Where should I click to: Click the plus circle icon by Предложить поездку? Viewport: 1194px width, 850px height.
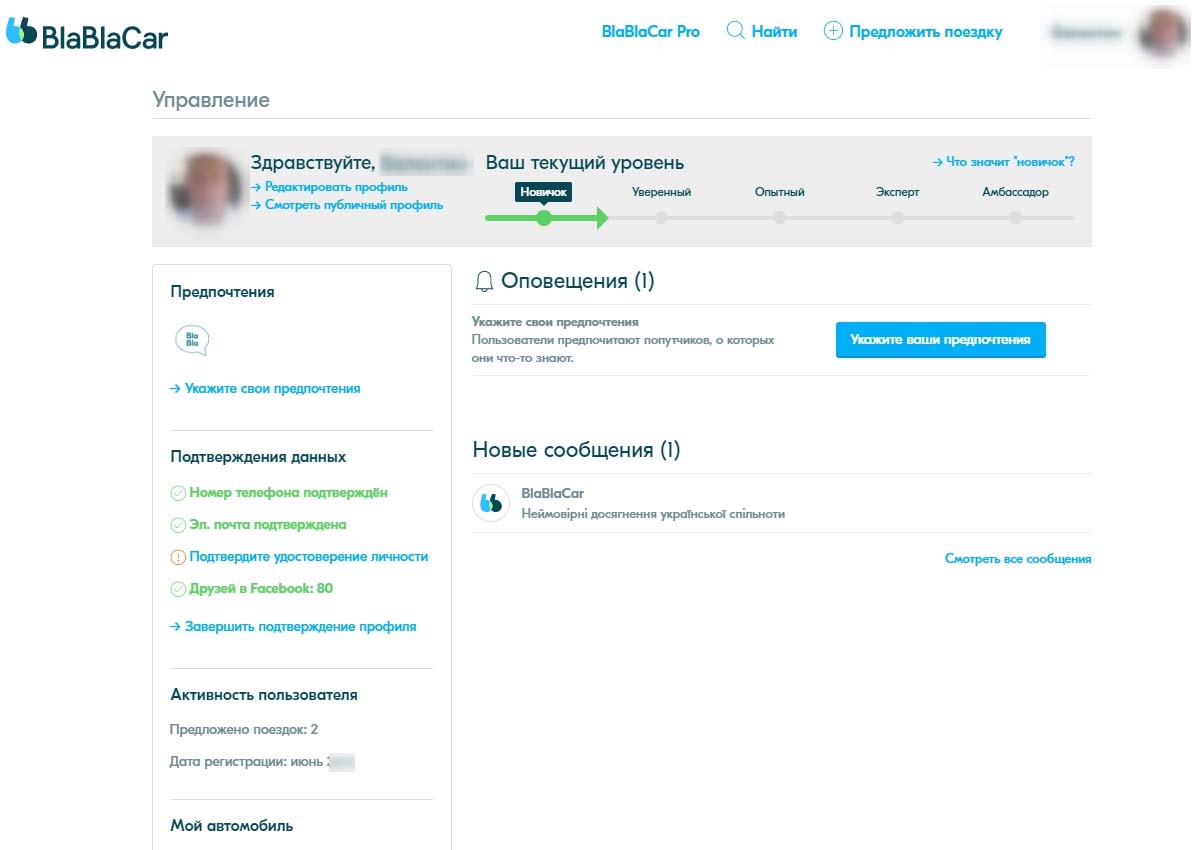click(x=833, y=31)
